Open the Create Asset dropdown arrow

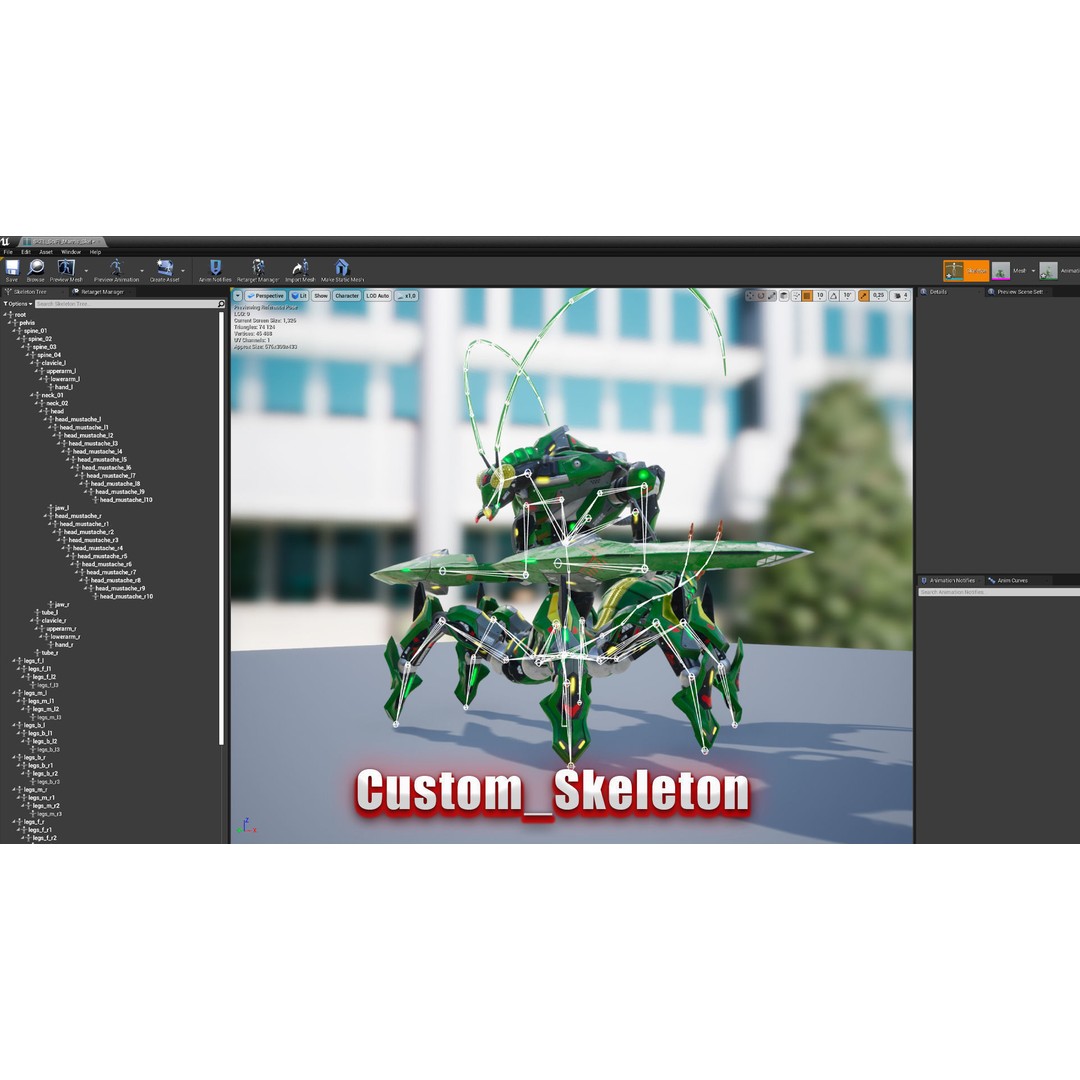[x=183, y=271]
